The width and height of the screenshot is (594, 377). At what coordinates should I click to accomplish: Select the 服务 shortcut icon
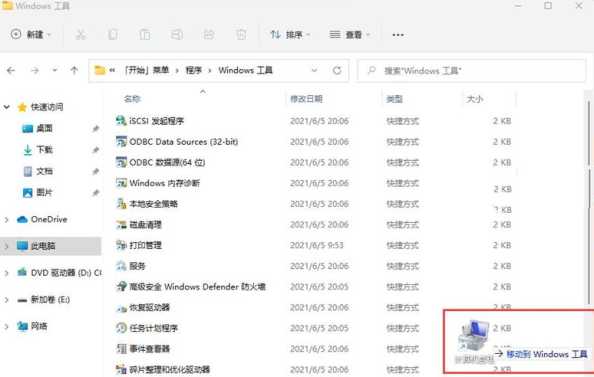click(x=121, y=266)
